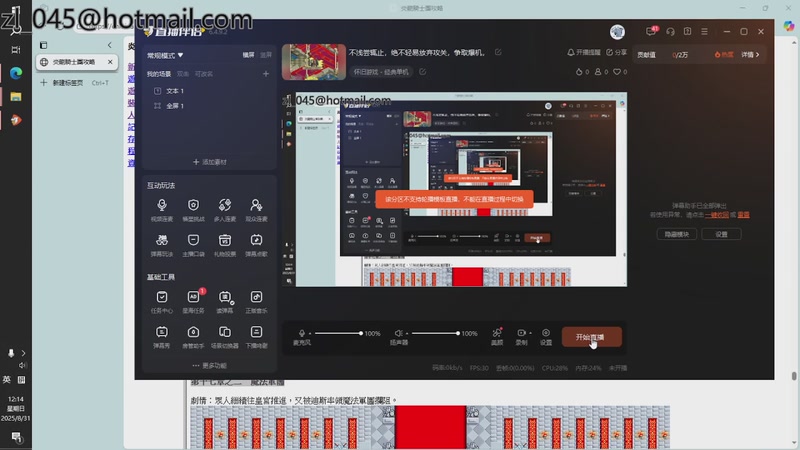Open the 美颜 beauty filter tool

[497, 337]
